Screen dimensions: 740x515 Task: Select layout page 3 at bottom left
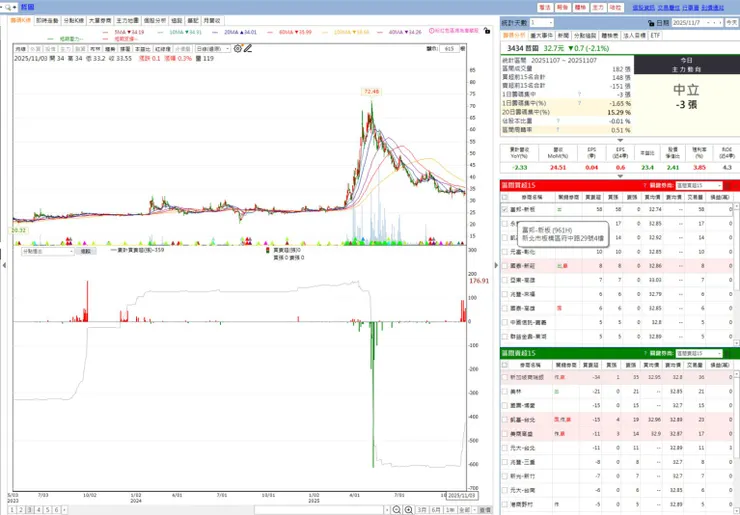coord(30,510)
